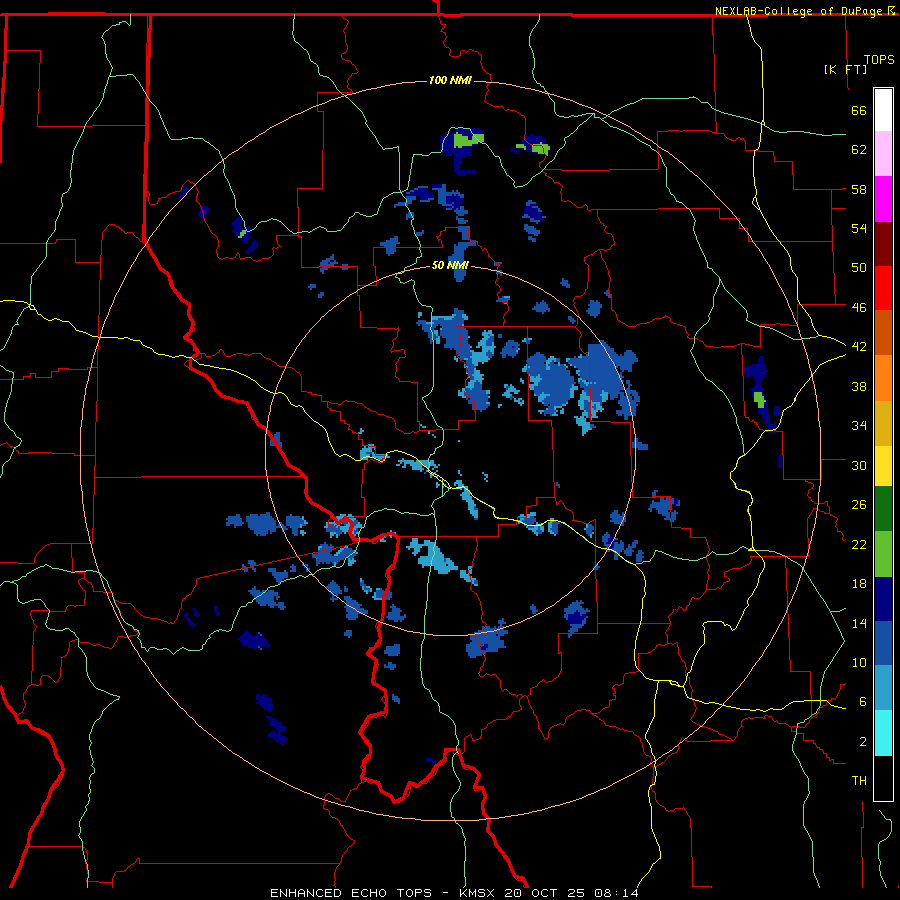
Task: Select the 14 legend scale label
Action: 859,623
